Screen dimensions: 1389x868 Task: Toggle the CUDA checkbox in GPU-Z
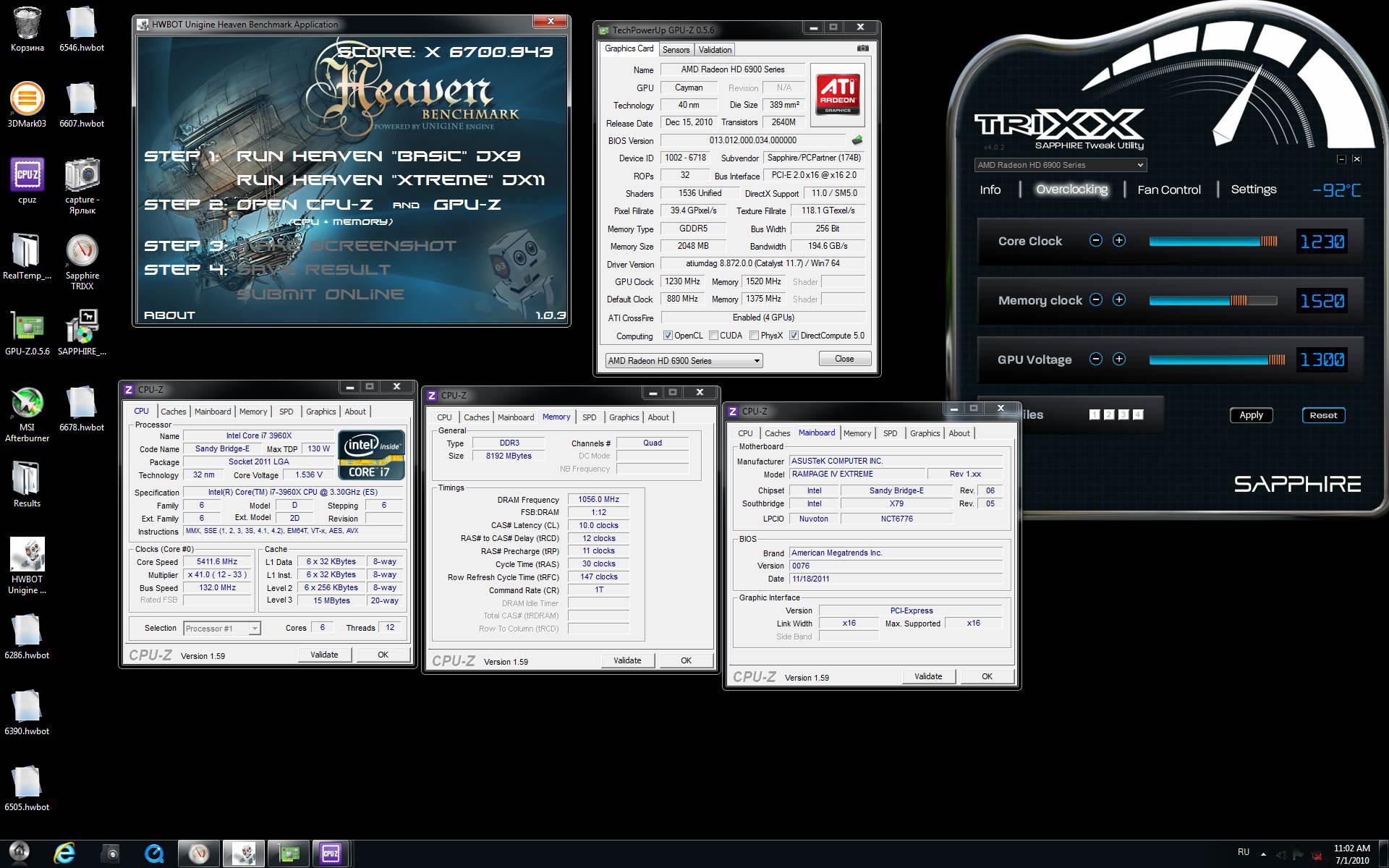pyautogui.click(x=713, y=336)
